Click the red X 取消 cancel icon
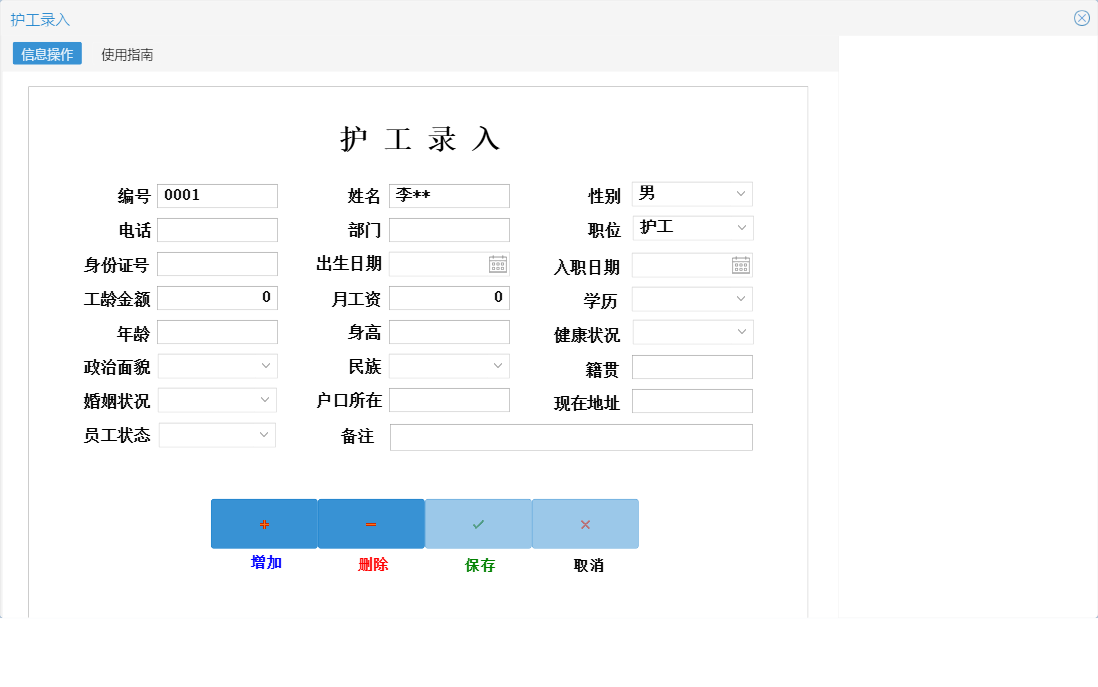The width and height of the screenshot is (1098, 687). tap(585, 523)
